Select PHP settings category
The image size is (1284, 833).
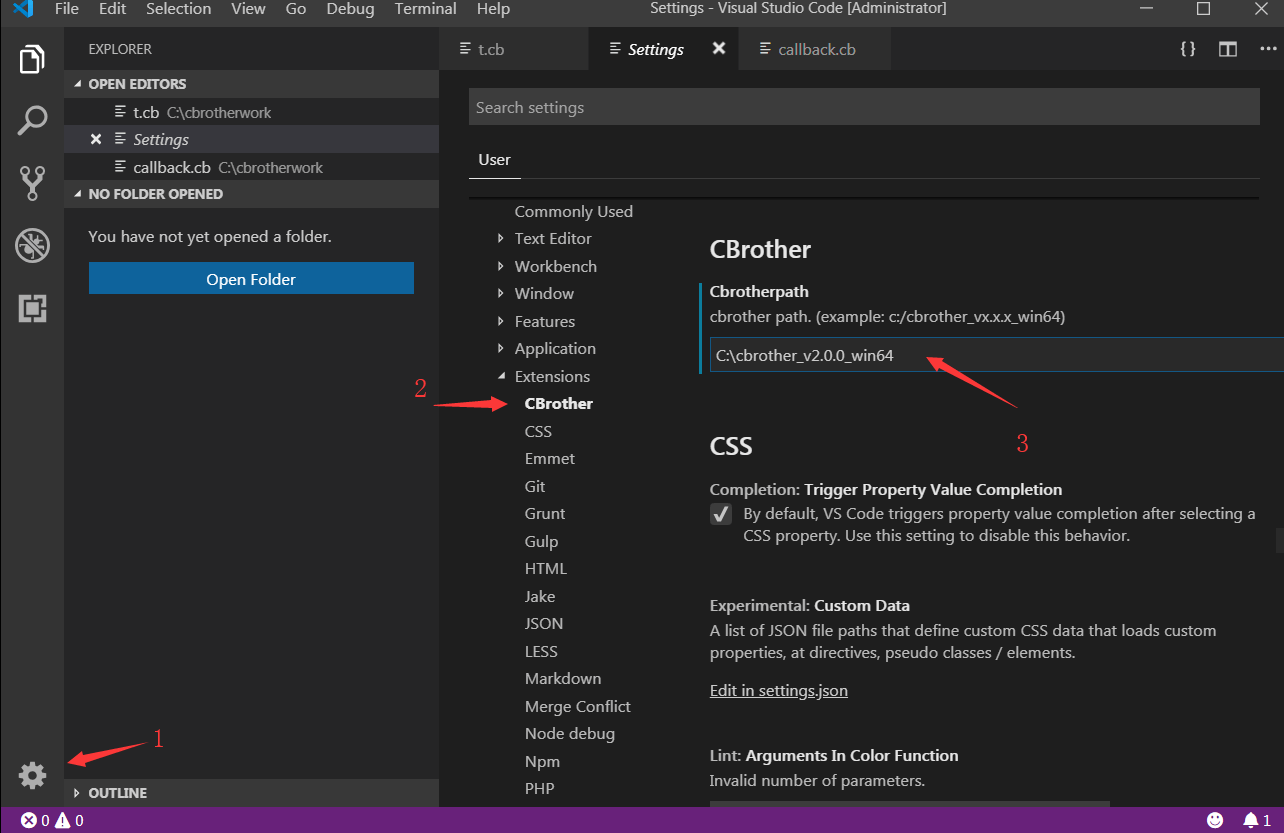tap(540, 789)
